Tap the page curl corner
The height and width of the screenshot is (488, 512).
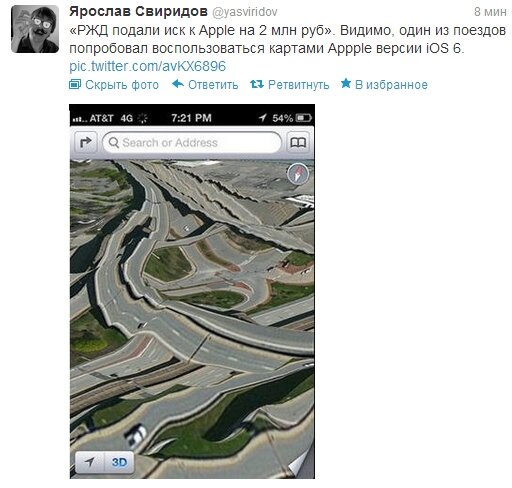(x=302, y=463)
